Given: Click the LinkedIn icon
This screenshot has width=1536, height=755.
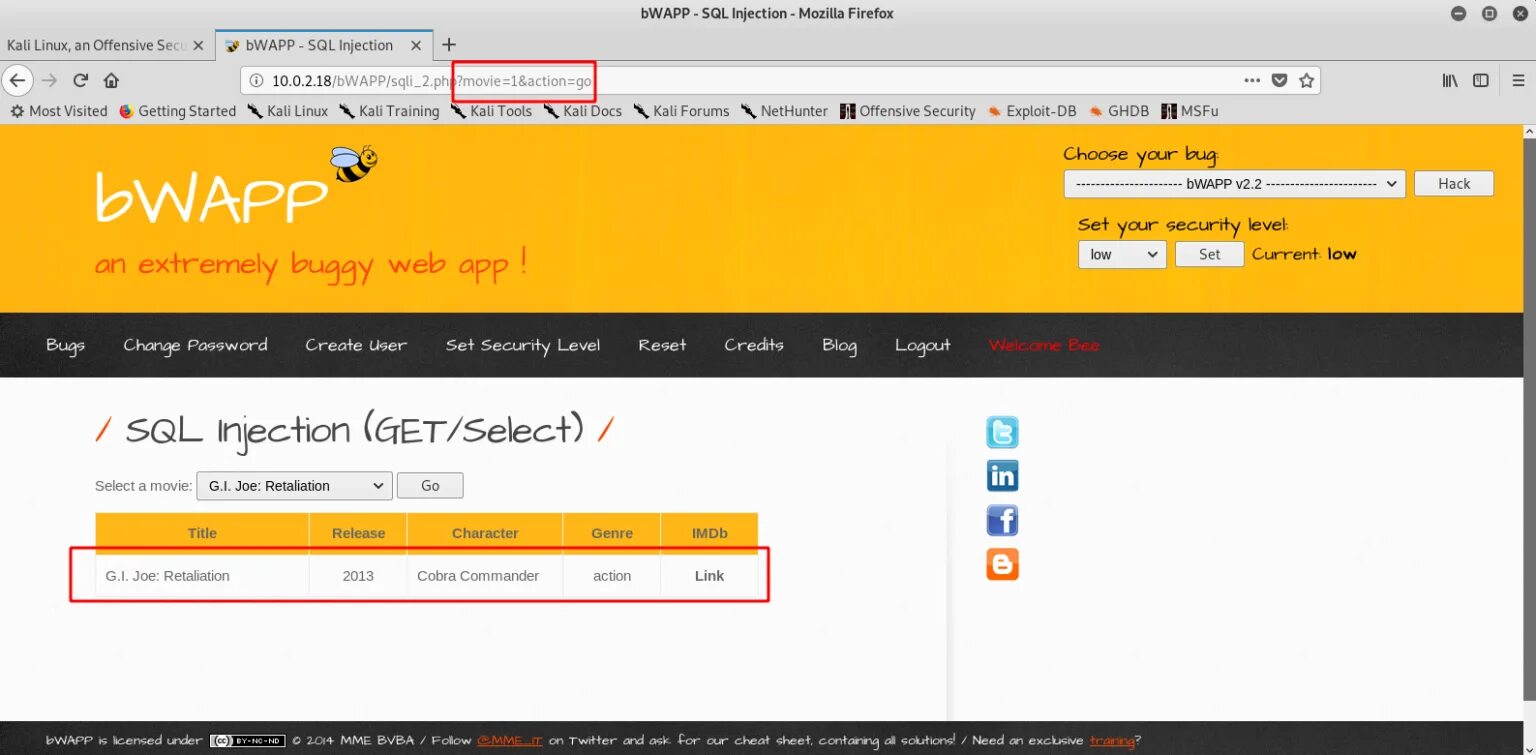Looking at the screenshot, I should click(1002, 476).
